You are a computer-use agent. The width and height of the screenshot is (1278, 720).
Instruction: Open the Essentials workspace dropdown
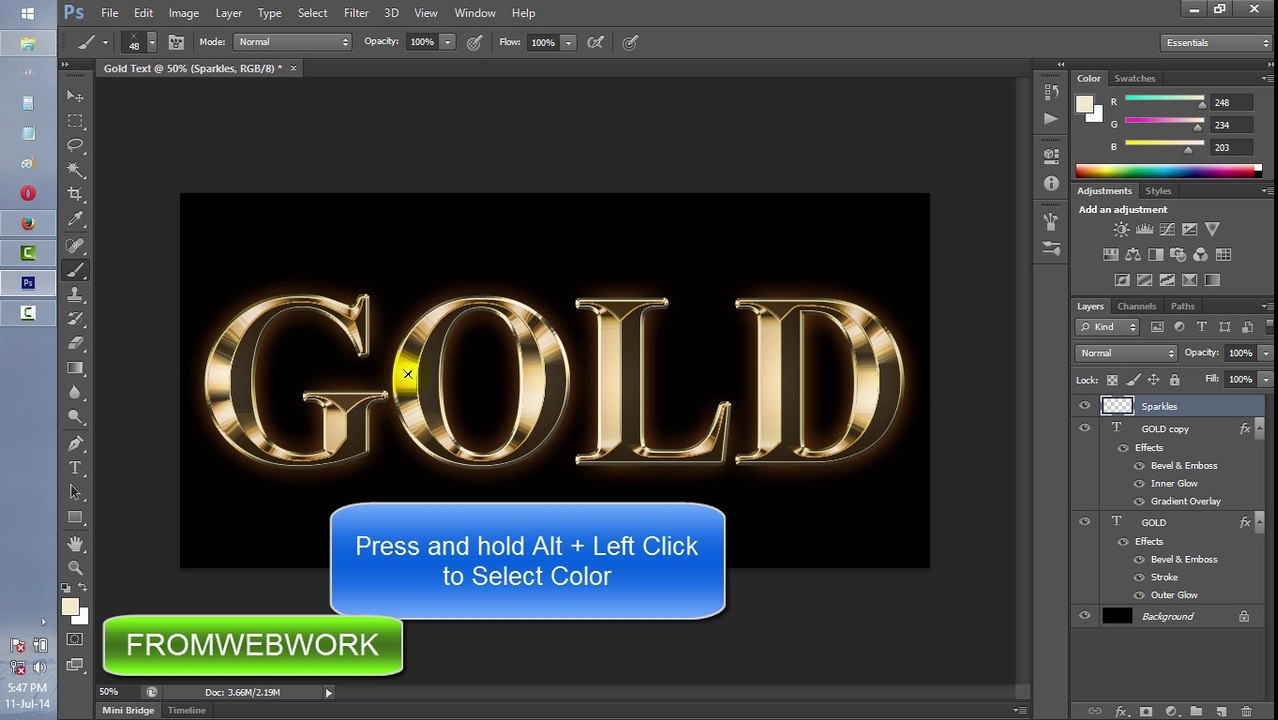[1216, 43]
